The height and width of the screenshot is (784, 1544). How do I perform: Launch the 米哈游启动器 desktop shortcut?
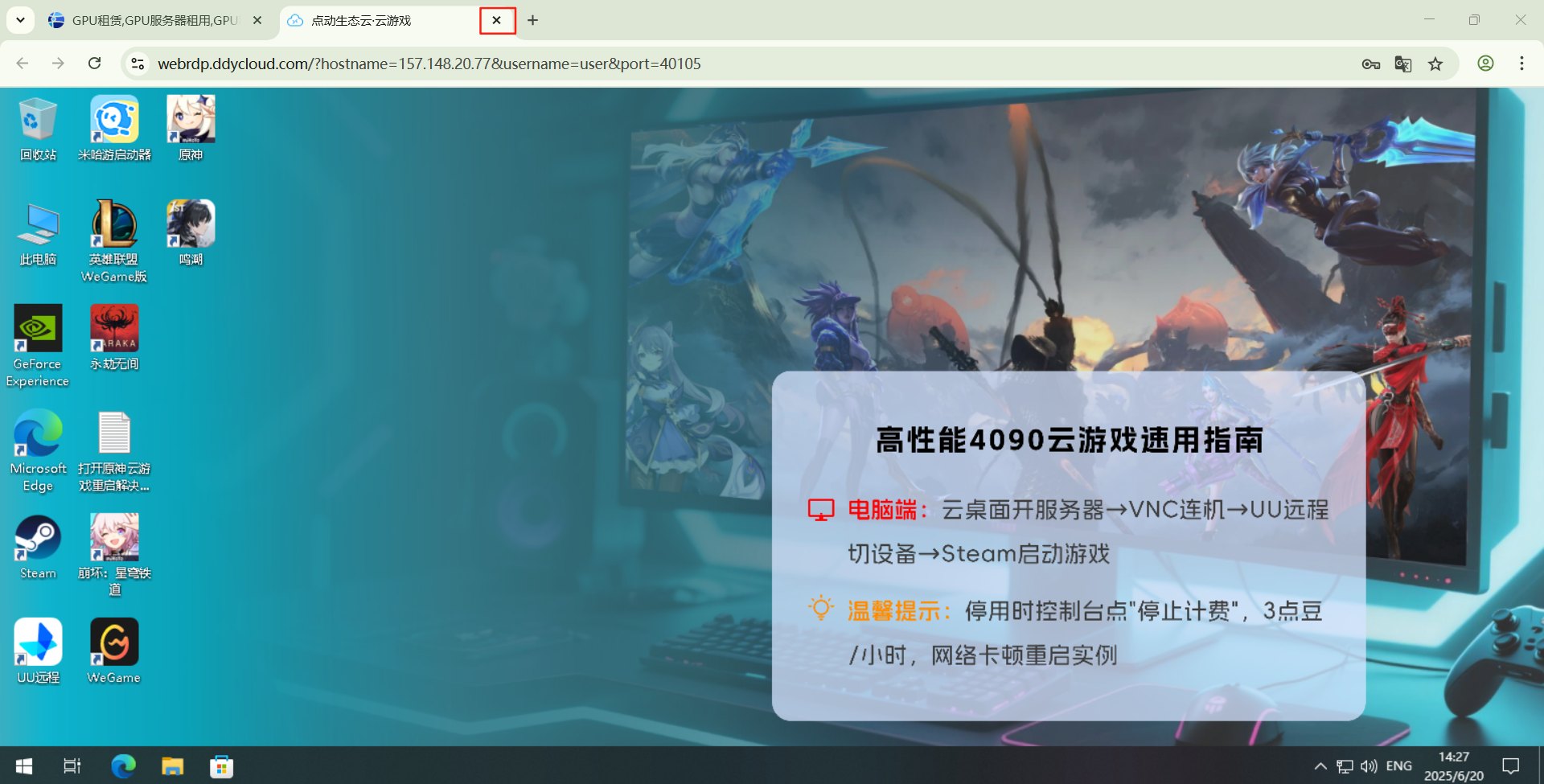pos(114,129)
